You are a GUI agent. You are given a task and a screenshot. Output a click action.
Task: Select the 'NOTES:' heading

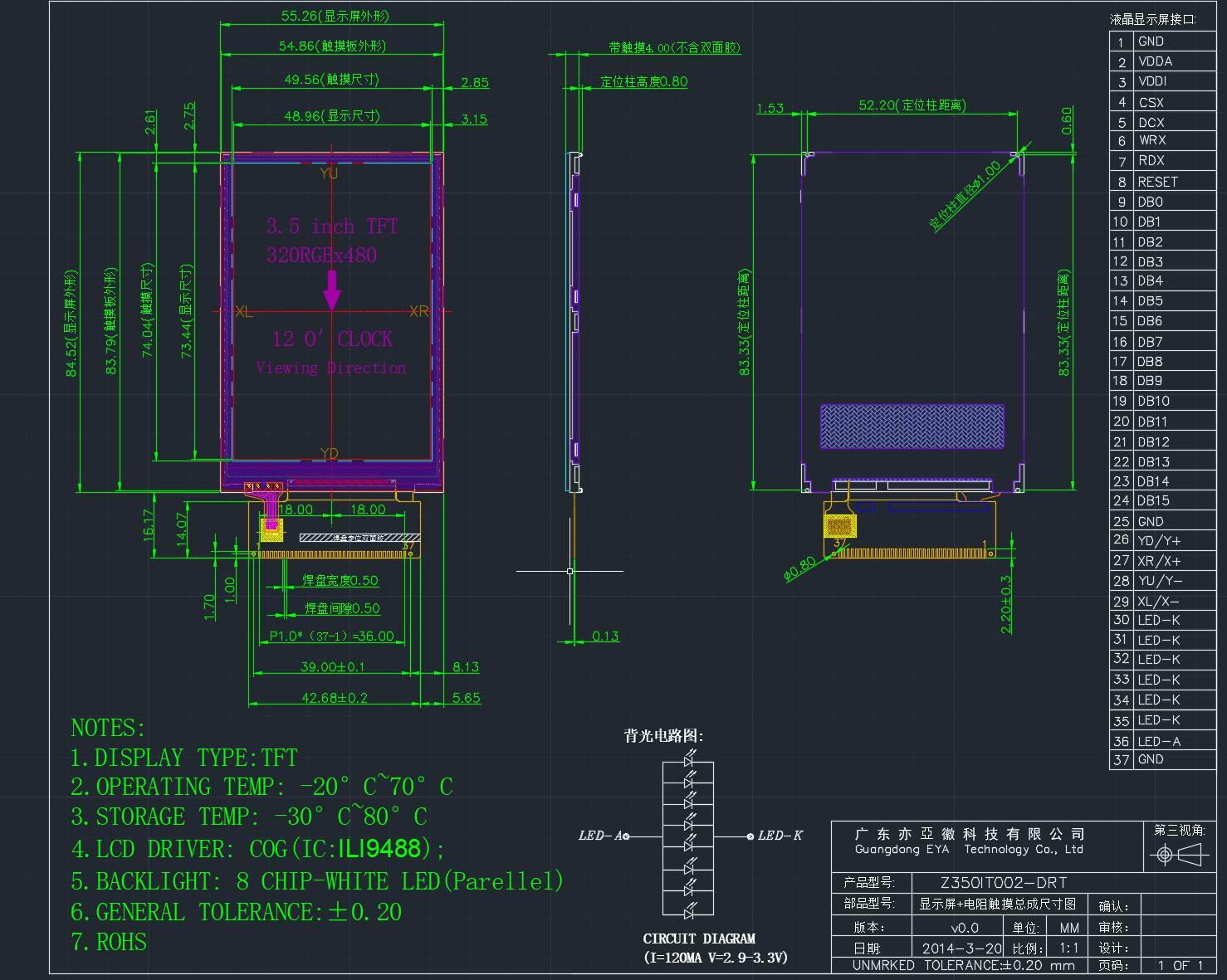[x=108, y=728]
